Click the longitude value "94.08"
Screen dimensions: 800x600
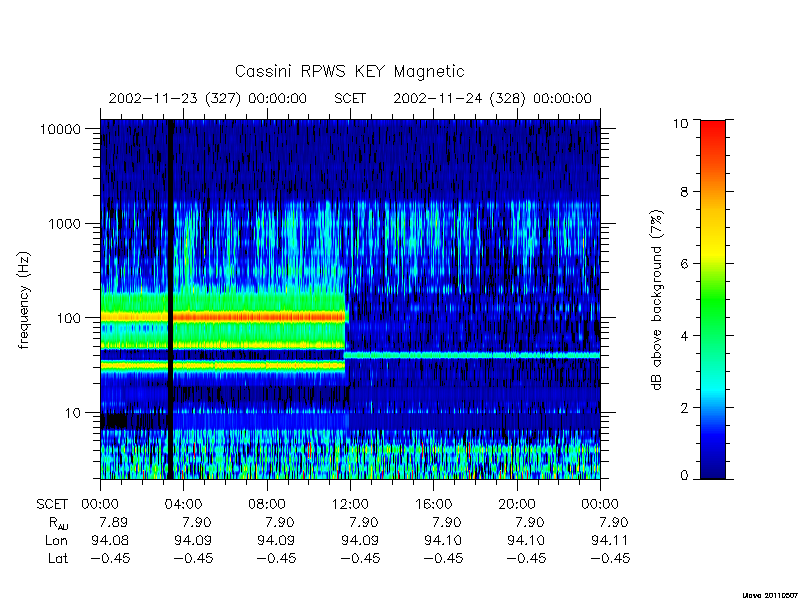point(110,540)
